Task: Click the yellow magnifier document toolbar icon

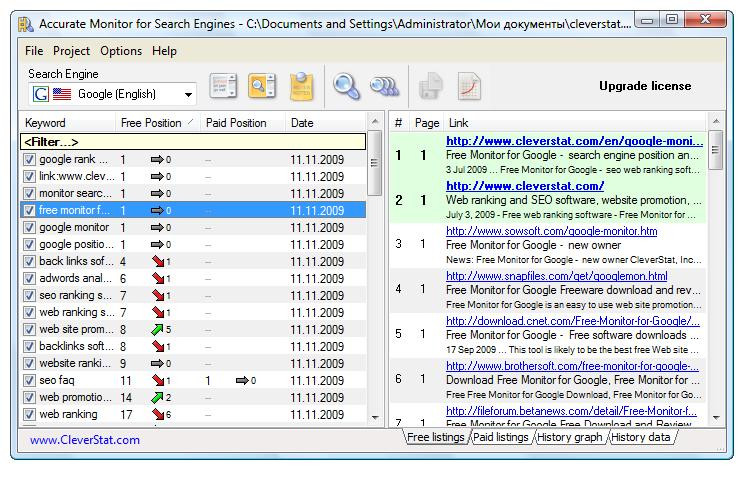Action: (x=262, y=87)
